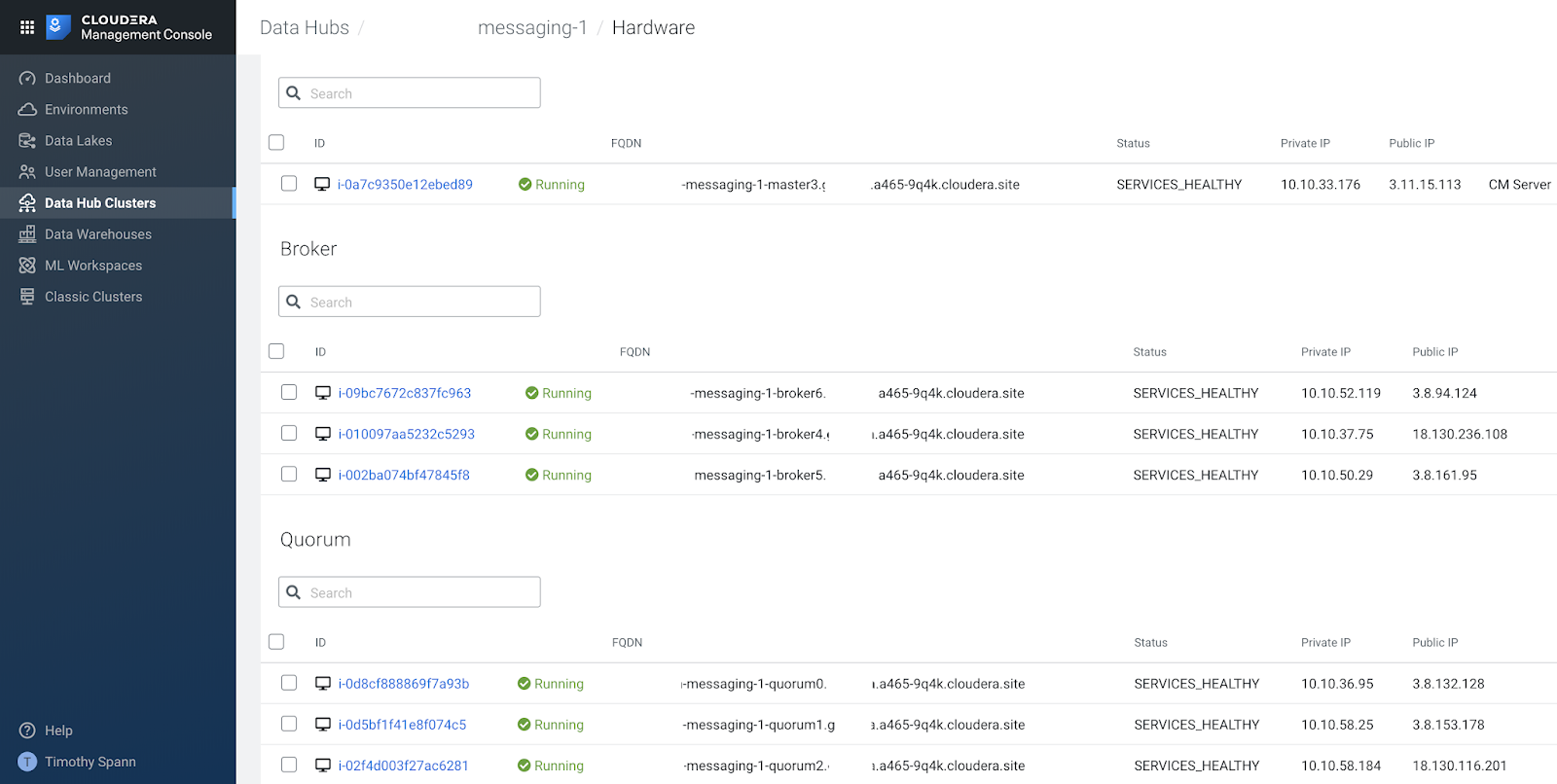The height and width of the screenshot is (784, 1557).
Task: Click the Data Warehouses icon
Action: [x=27, y=233]
